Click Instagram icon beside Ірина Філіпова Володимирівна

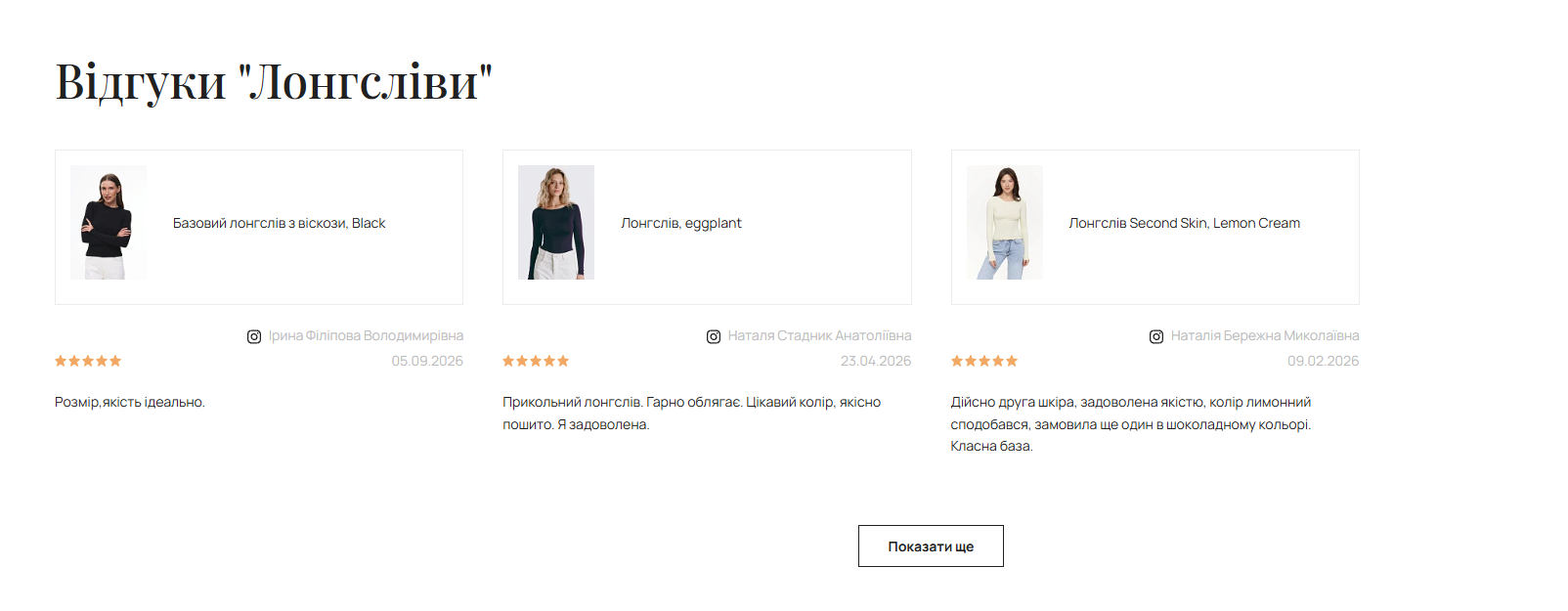(254, 336)
